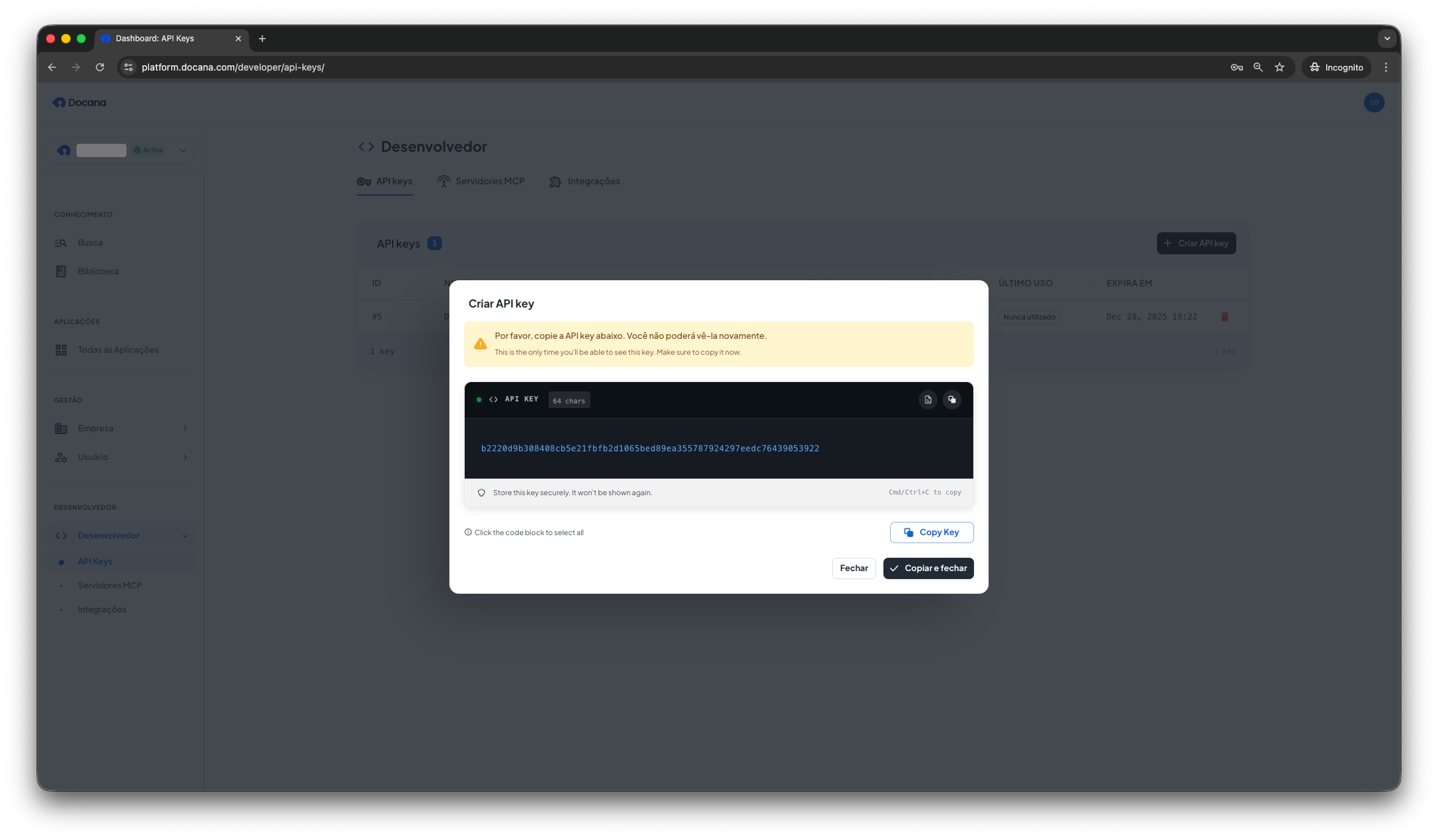Open Chrome three-dot menu
The width and height of the screenshot is (1438, 840).
click(1386, 67)
